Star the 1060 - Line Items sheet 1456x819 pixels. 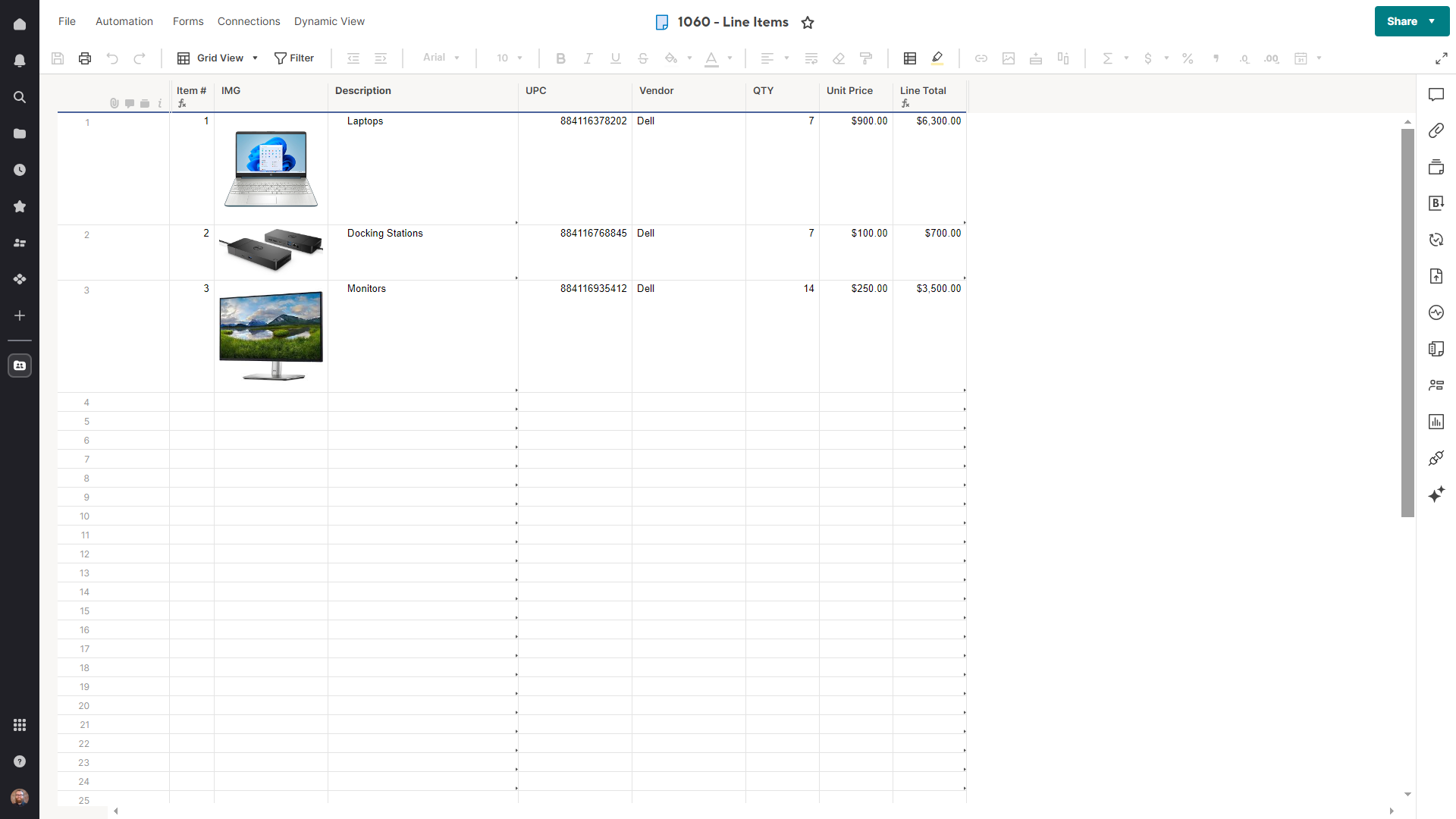click(x=808, y=23)
